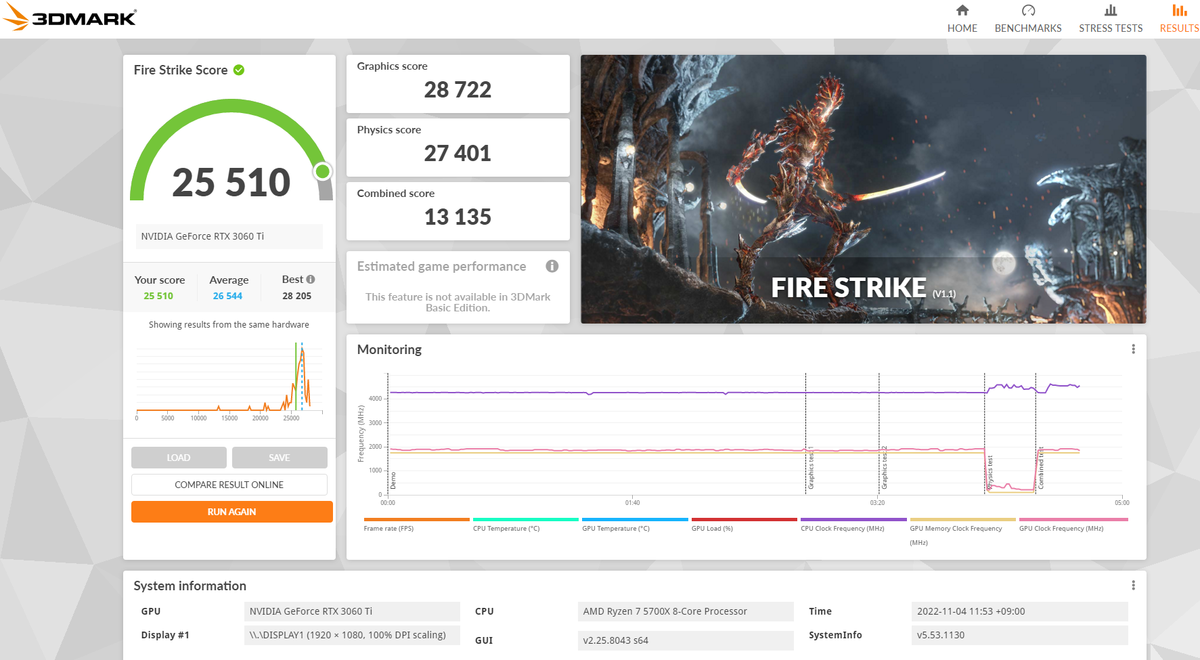The height and width of the screenshot is (660, 1200).
Task: Click the Fire Strike preview image
Action: pyautogui.click(x=863, y=188)
